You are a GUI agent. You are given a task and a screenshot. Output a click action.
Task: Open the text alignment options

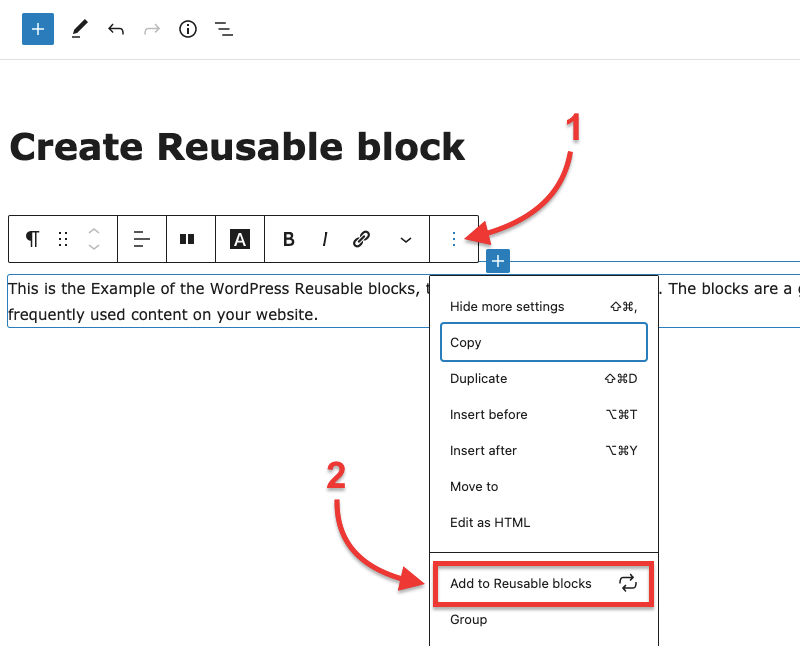click(142, 239)
